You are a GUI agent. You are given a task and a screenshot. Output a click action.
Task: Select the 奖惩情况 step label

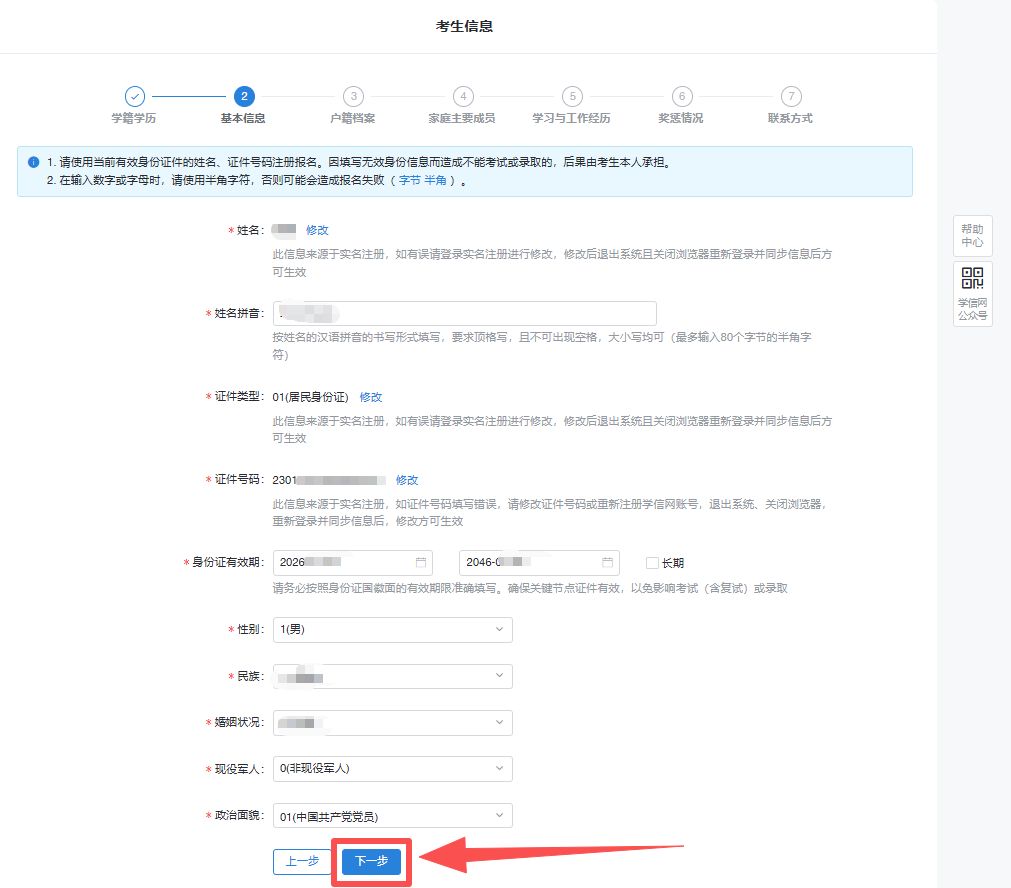click(x=681, y=118)
